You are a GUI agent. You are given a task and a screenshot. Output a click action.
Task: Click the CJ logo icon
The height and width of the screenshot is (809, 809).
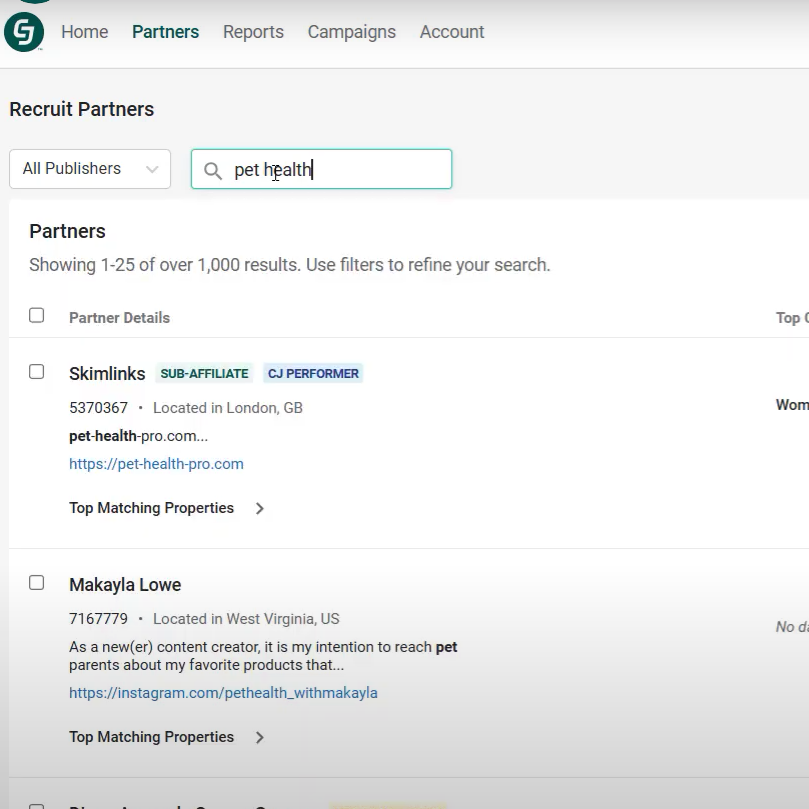[x=24, y=32]
